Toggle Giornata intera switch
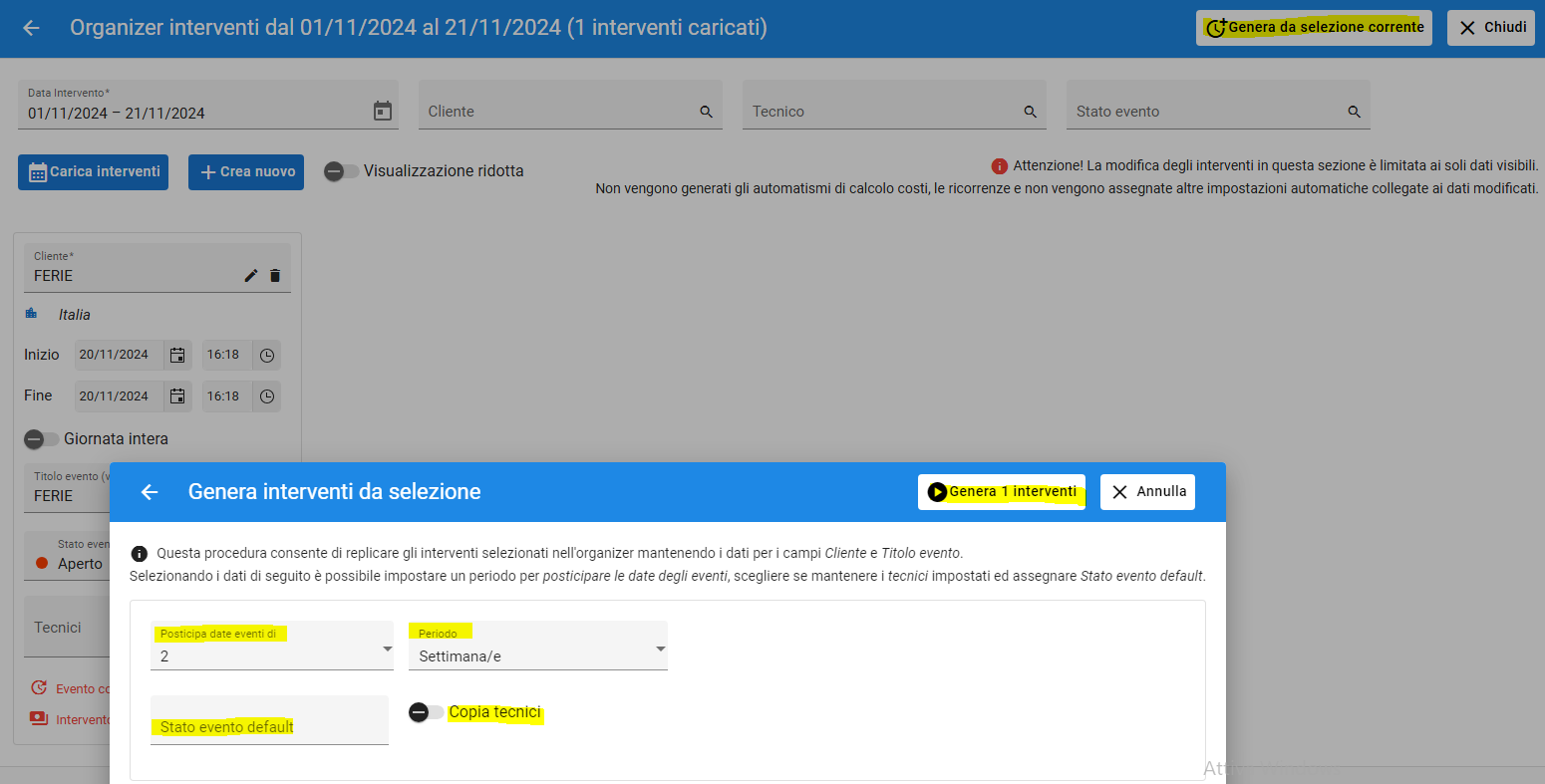This screenshot has height=784, width=1545. coord(42,439)
